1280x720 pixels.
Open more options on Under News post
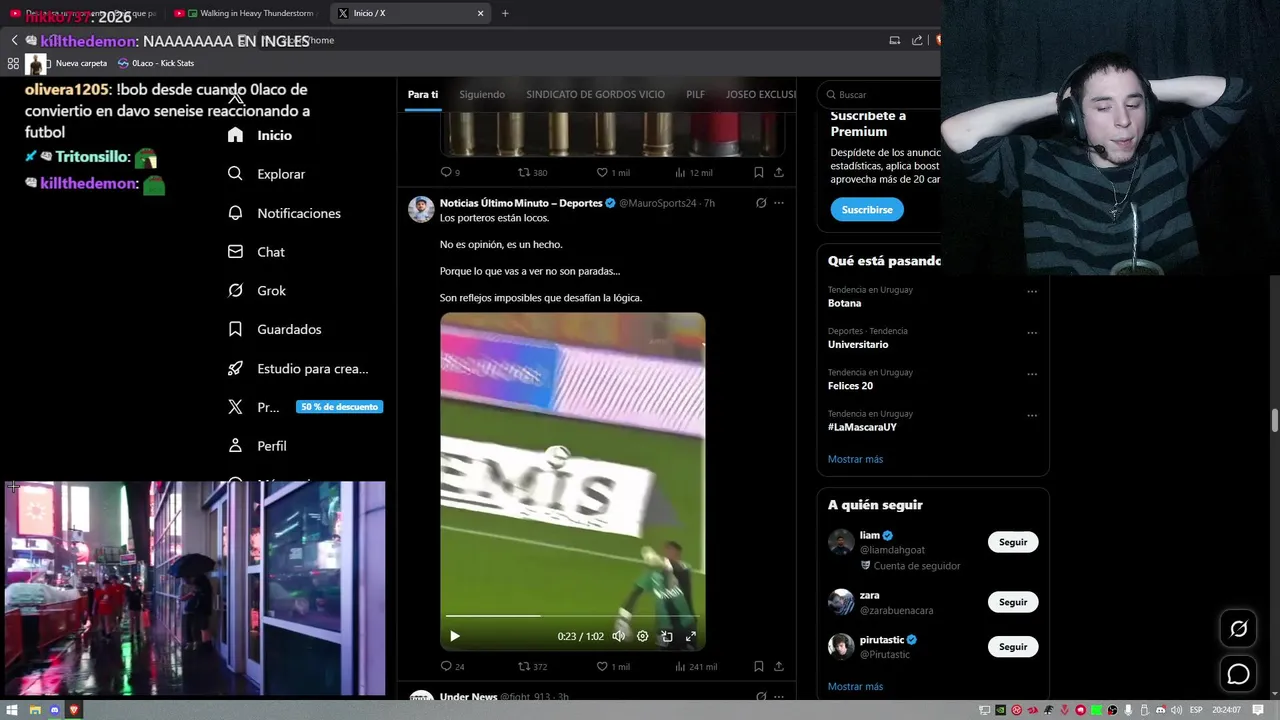click(x=779, y=697)
